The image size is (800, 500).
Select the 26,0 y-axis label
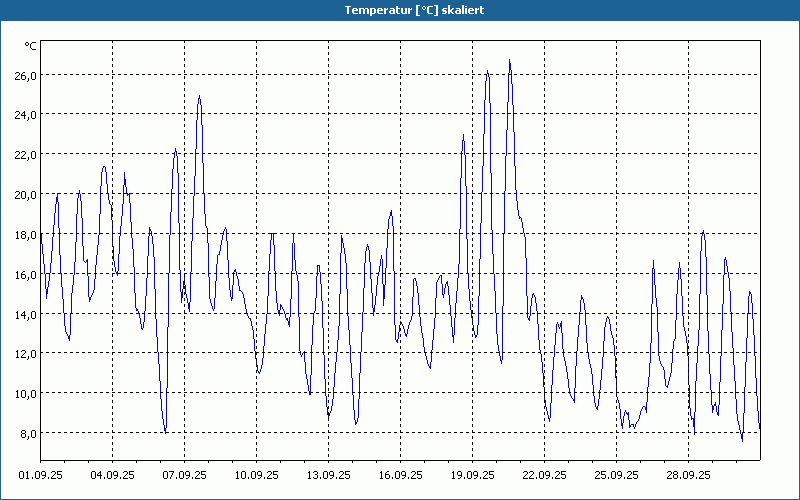point(25,75)
